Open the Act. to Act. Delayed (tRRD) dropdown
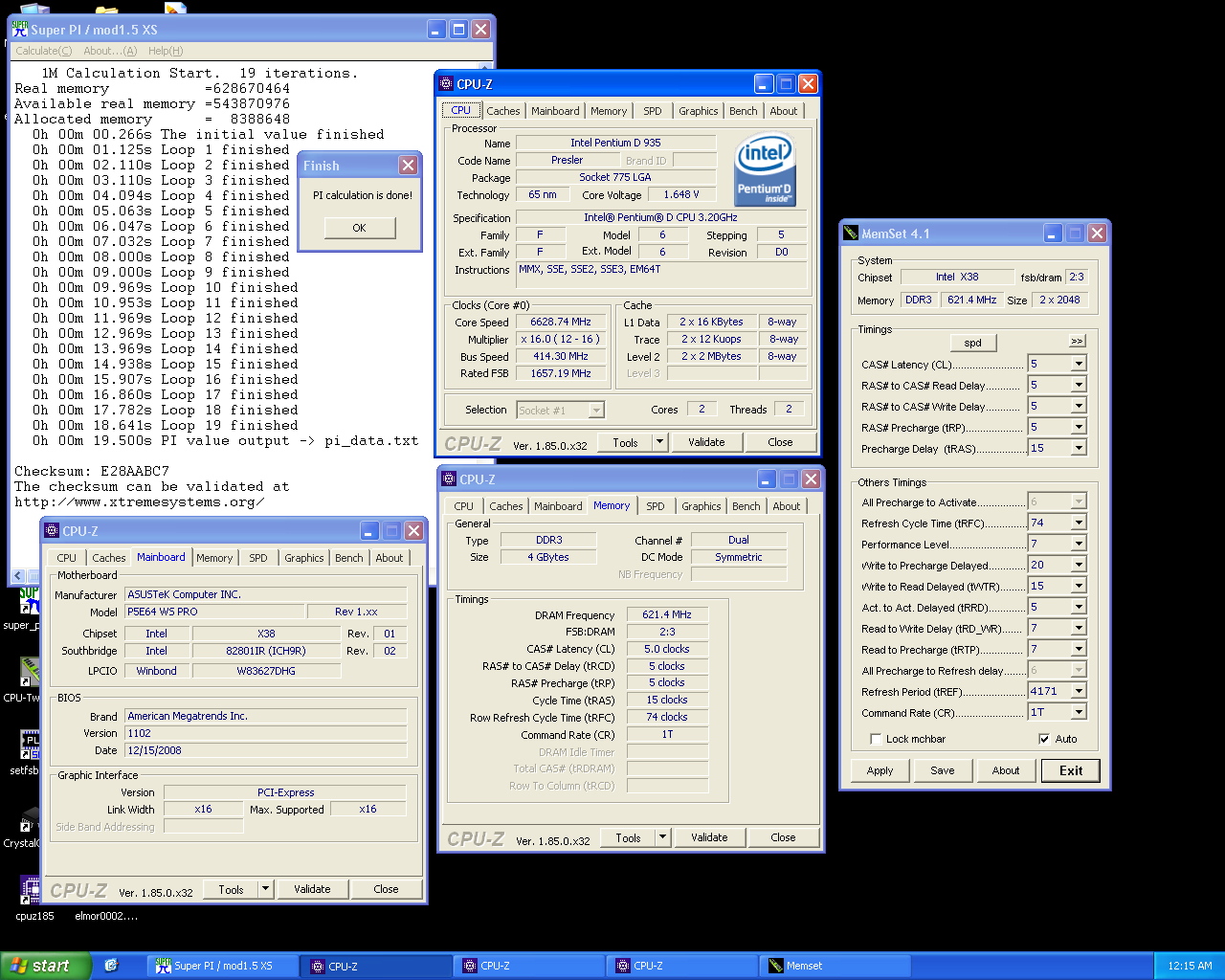 1079,607
